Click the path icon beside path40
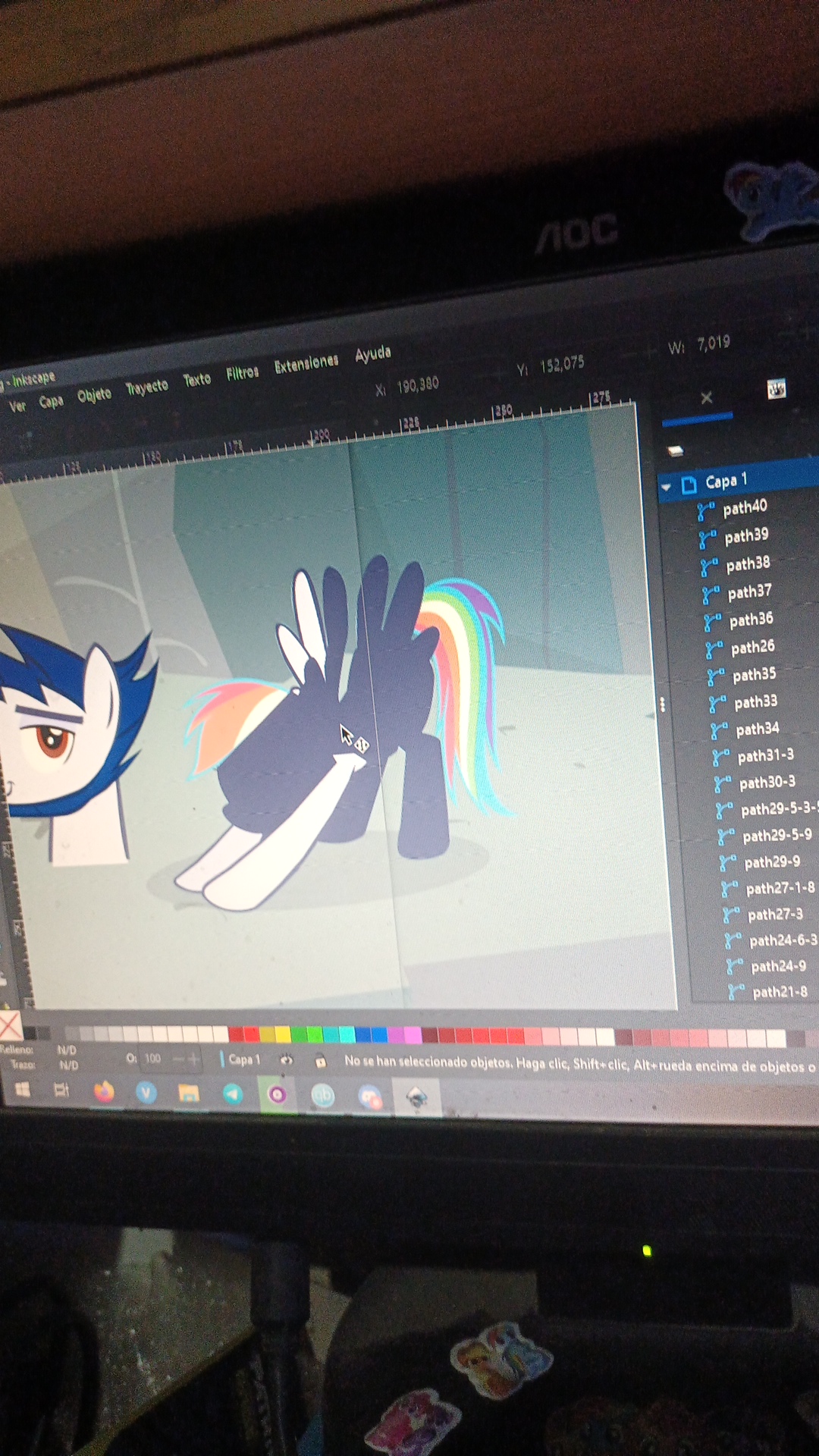The width and height of the screenshot is (819, 1456). [706, 512]
